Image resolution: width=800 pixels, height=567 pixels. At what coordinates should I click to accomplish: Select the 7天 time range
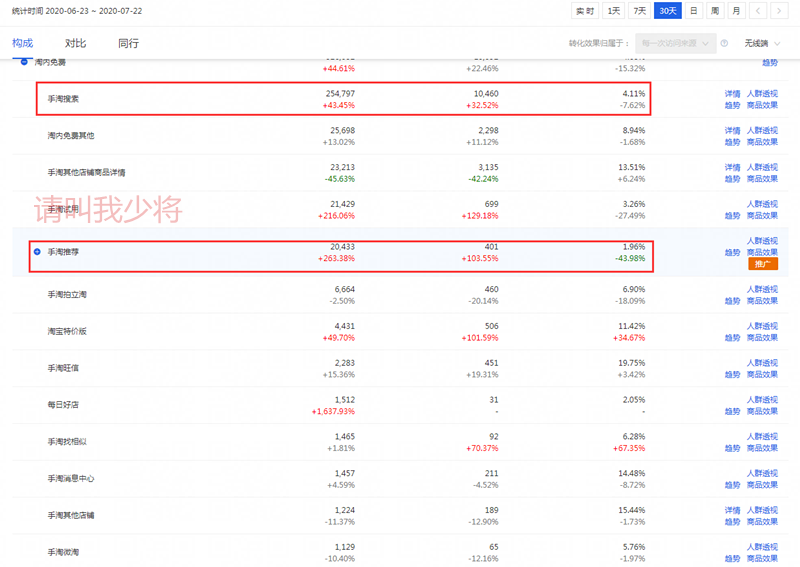pyautogui.click(x=640, y=11)
